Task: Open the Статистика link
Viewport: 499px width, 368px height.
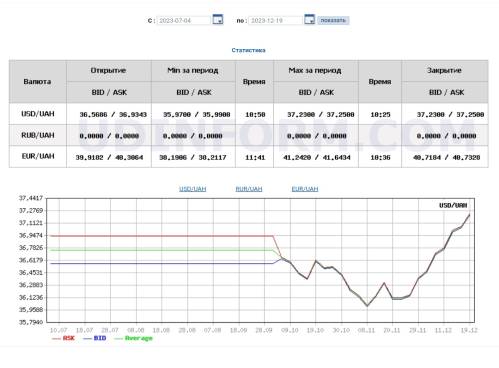Action: pyautogui.click(x=248, y=50)
